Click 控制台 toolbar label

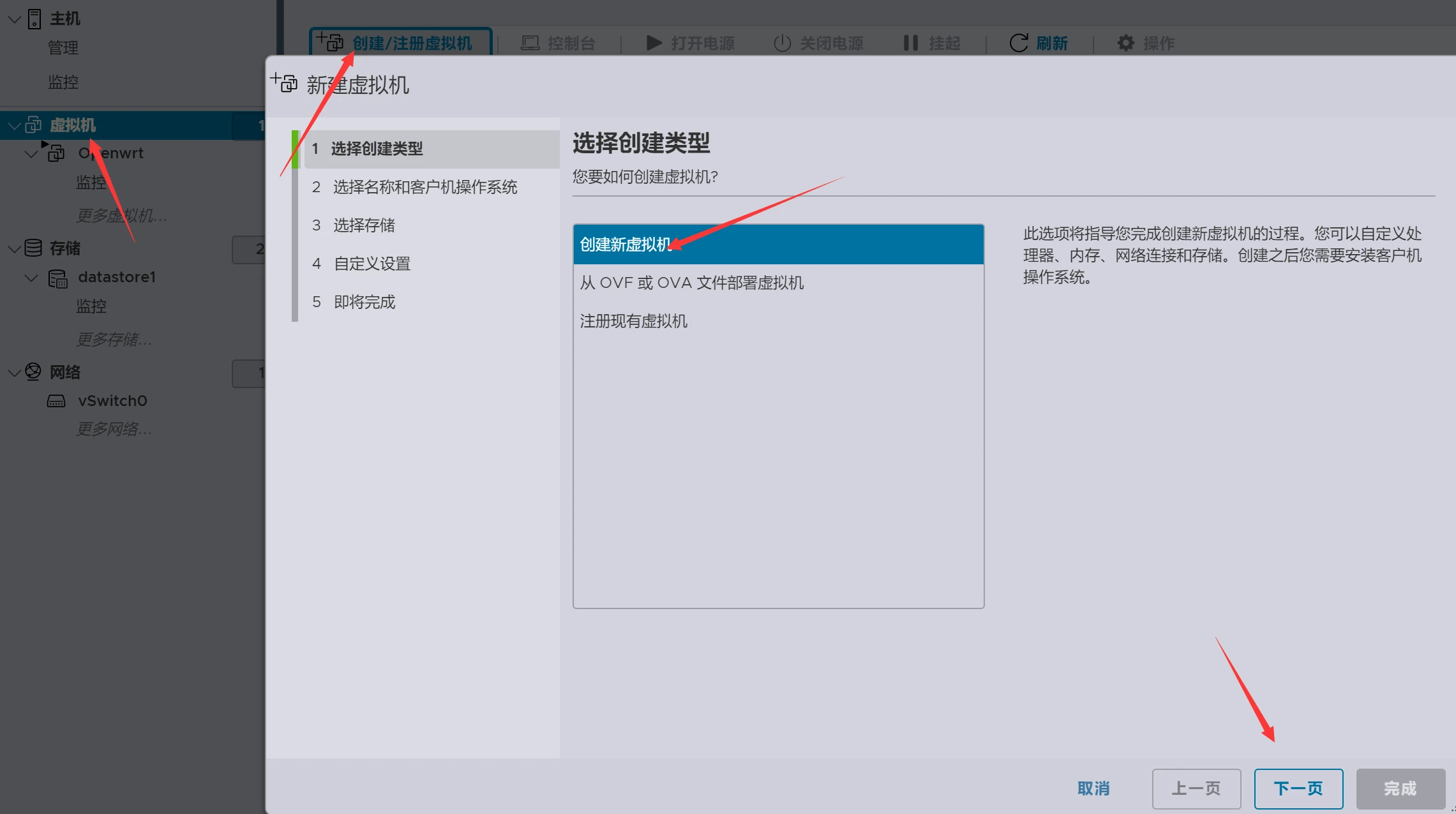pos(571,43)
